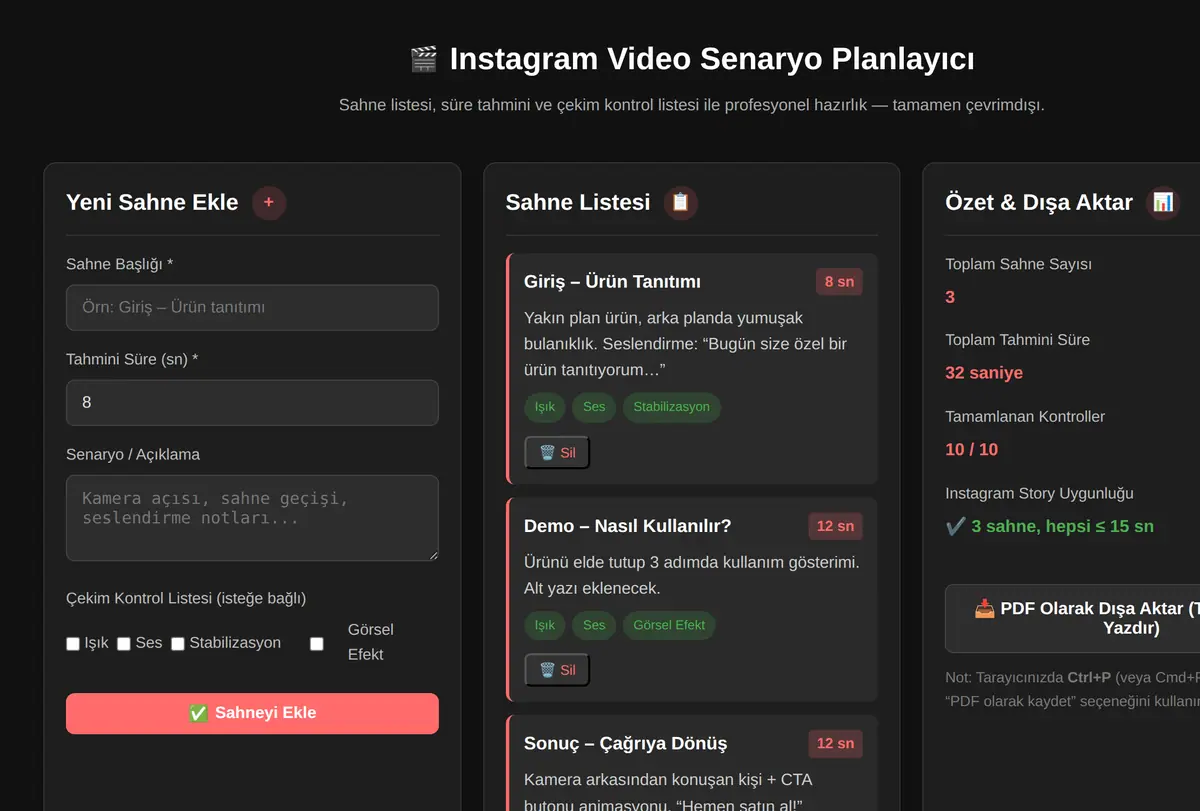Click the Sahneyi Ekle button
Screen dimensions: 1200x811
252,713
